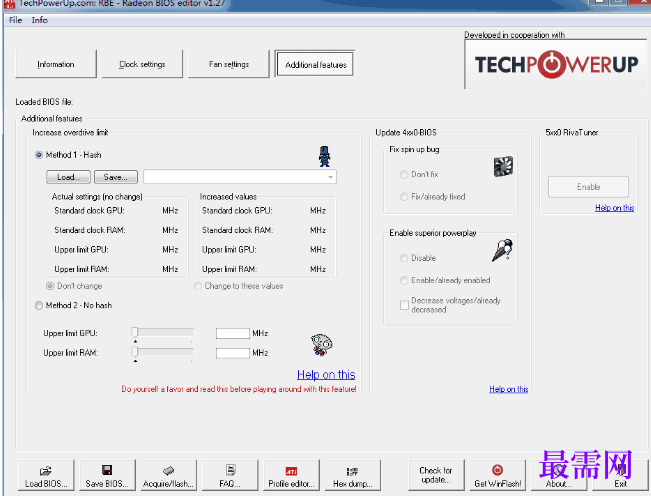Open the Fan settings tab
This screenshot has height=496, width=651.
(229, 64)
